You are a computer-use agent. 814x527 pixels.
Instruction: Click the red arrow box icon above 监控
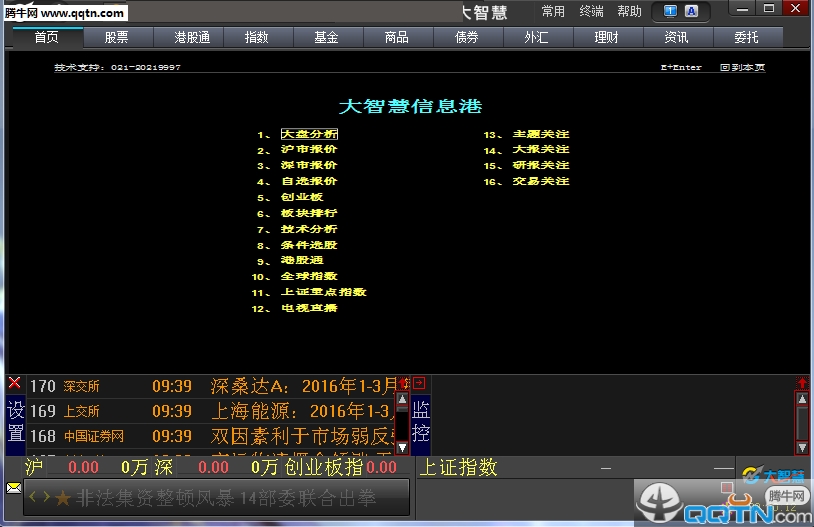coord(419,383)
